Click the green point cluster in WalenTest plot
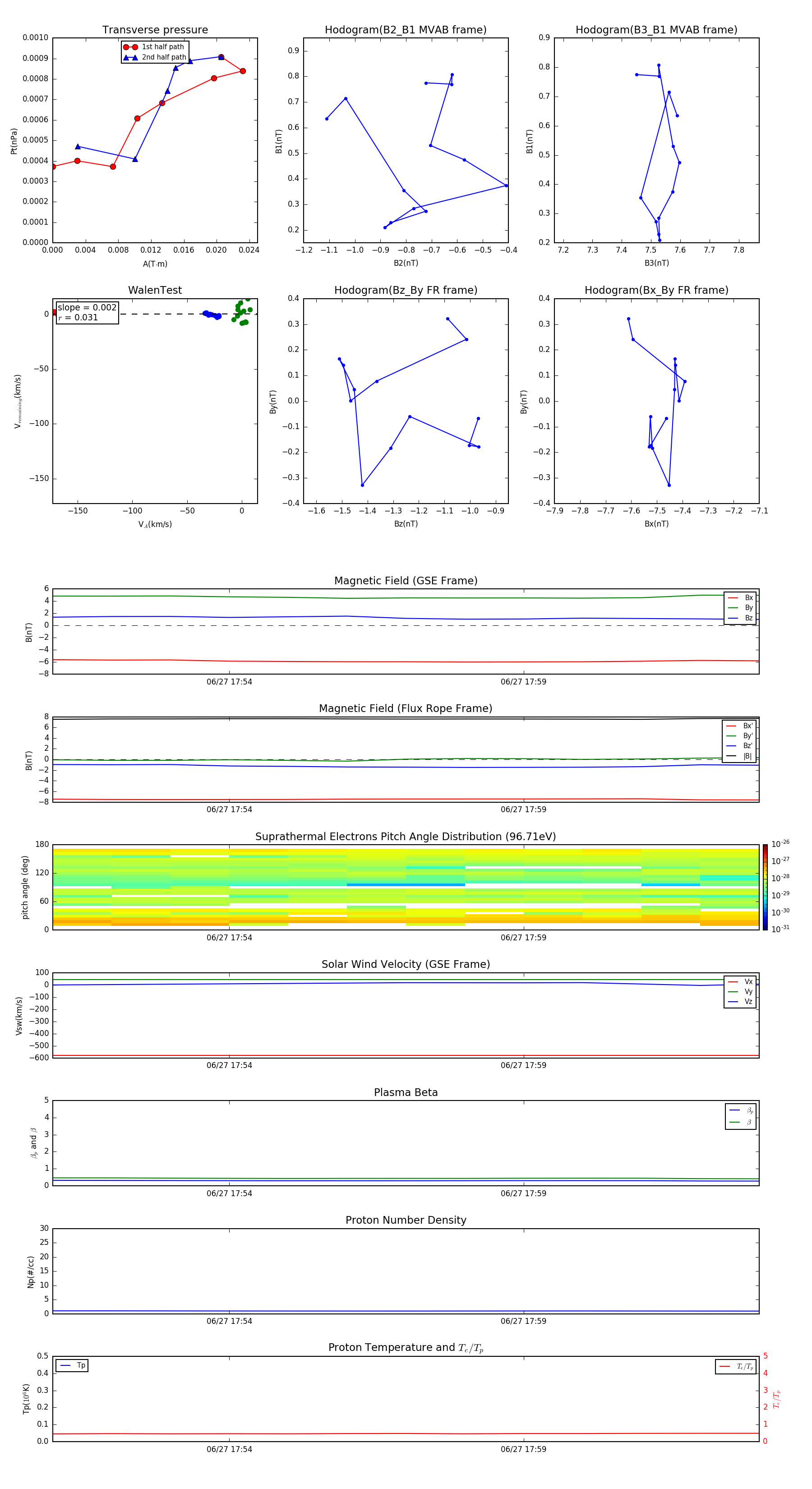 pyautogui.click(x=242, y=311)
